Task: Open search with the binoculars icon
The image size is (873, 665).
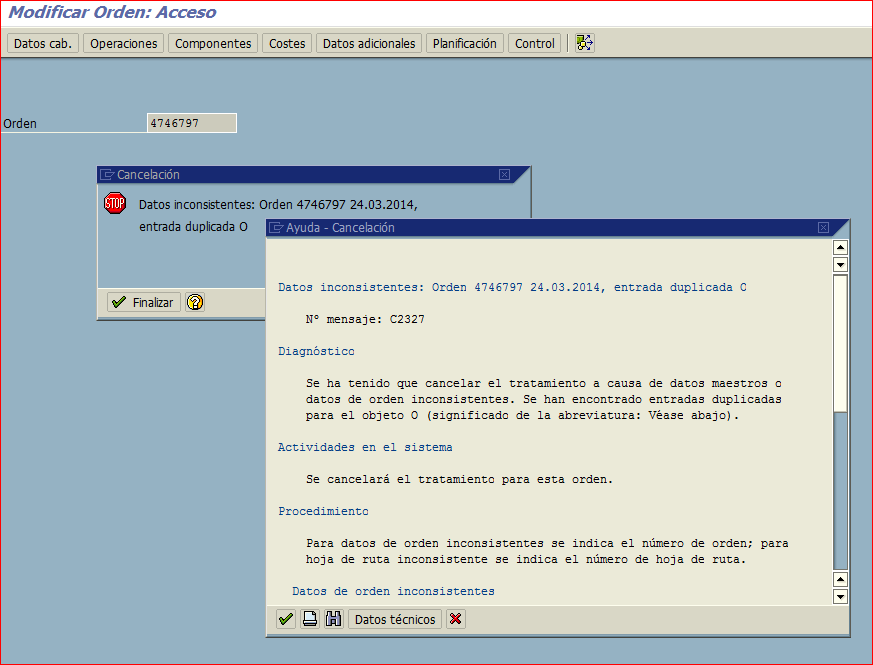Action: tap(333, 619)
